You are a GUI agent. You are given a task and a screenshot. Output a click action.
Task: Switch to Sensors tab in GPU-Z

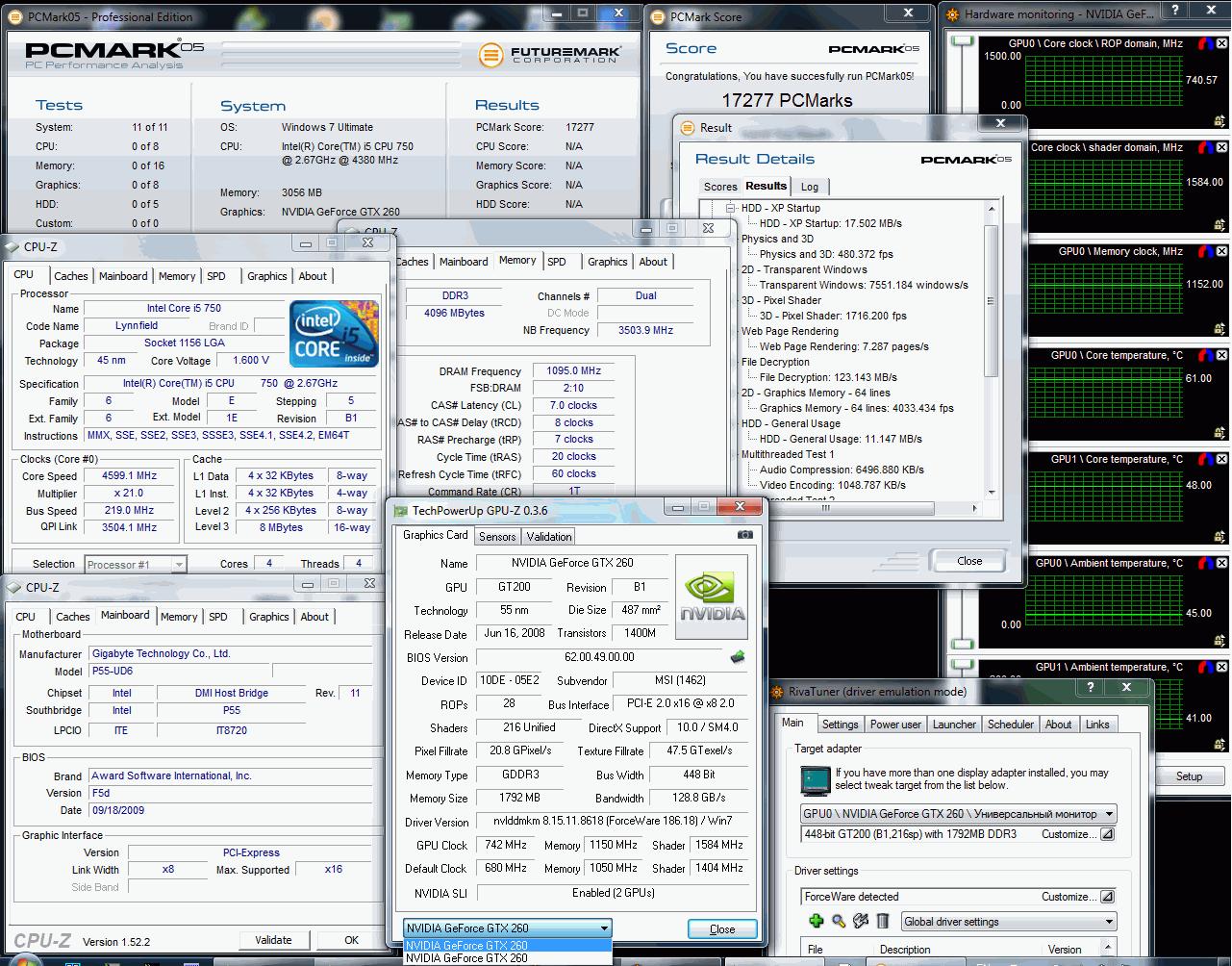click(497, 537)
